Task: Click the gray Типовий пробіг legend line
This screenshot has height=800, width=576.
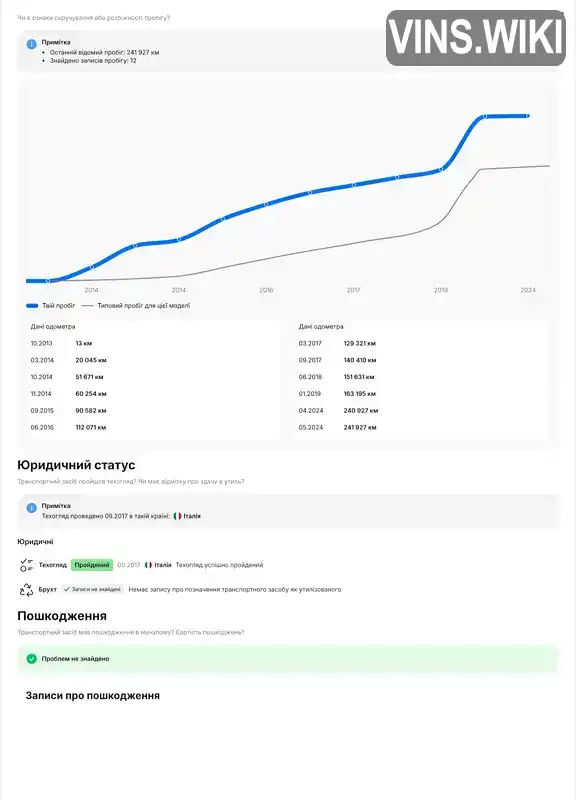Action: [x=88, y=306]
